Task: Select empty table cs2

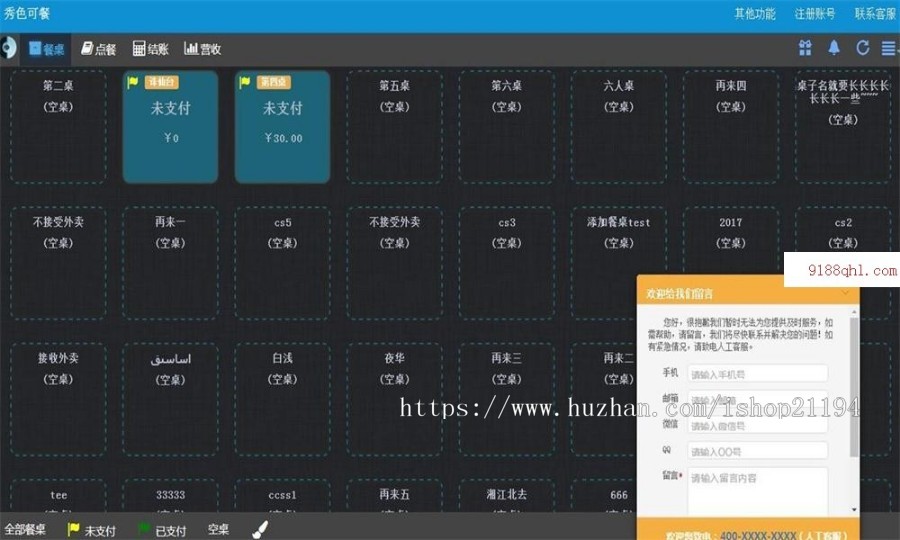Action: [843, 230]
